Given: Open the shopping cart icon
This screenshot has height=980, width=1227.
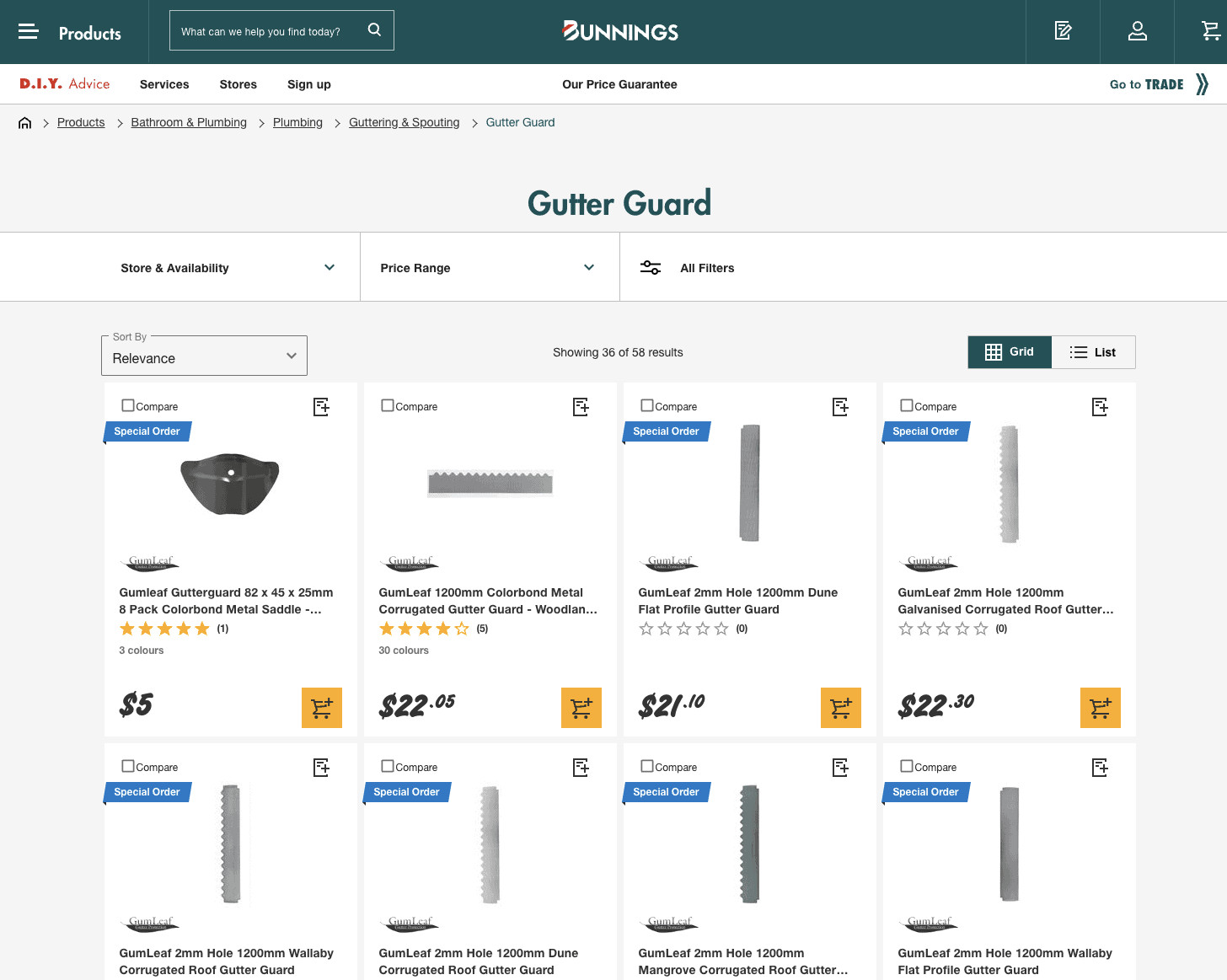Looking at the screenshot, I should point(1211,30).
